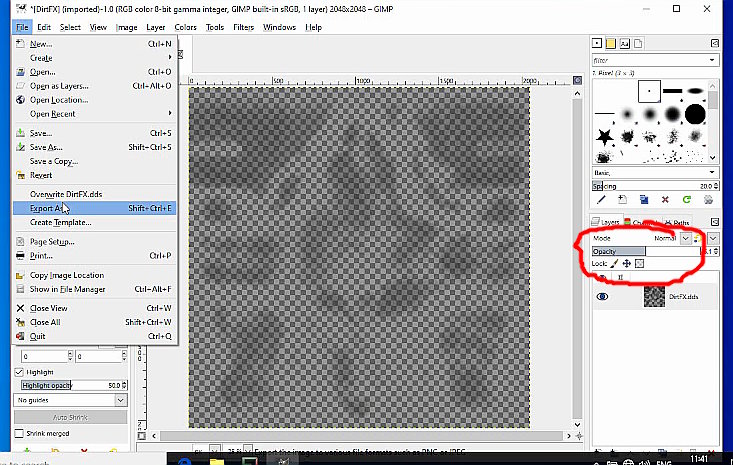
Task: Click the edit brush pencil icon
Action: coord(601,200)
